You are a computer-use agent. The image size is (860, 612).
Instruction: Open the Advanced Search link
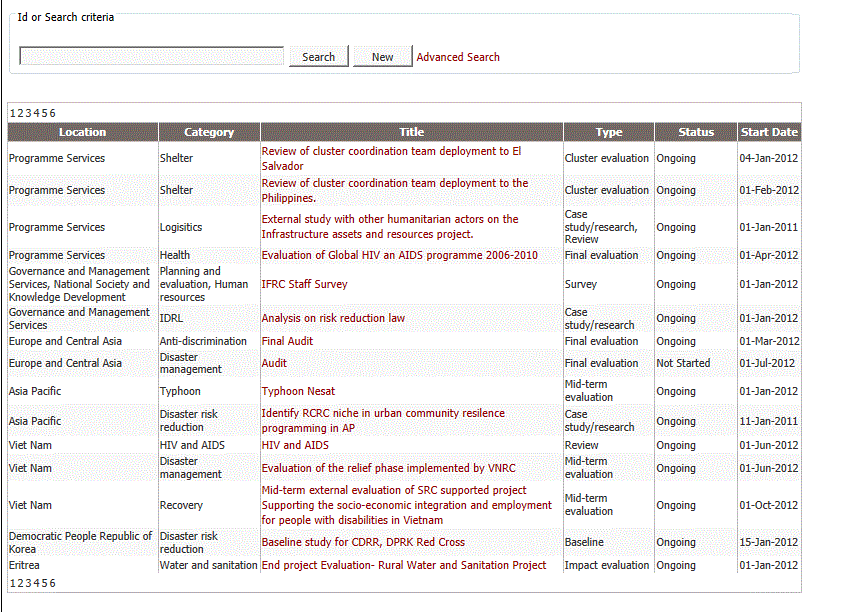458,57
